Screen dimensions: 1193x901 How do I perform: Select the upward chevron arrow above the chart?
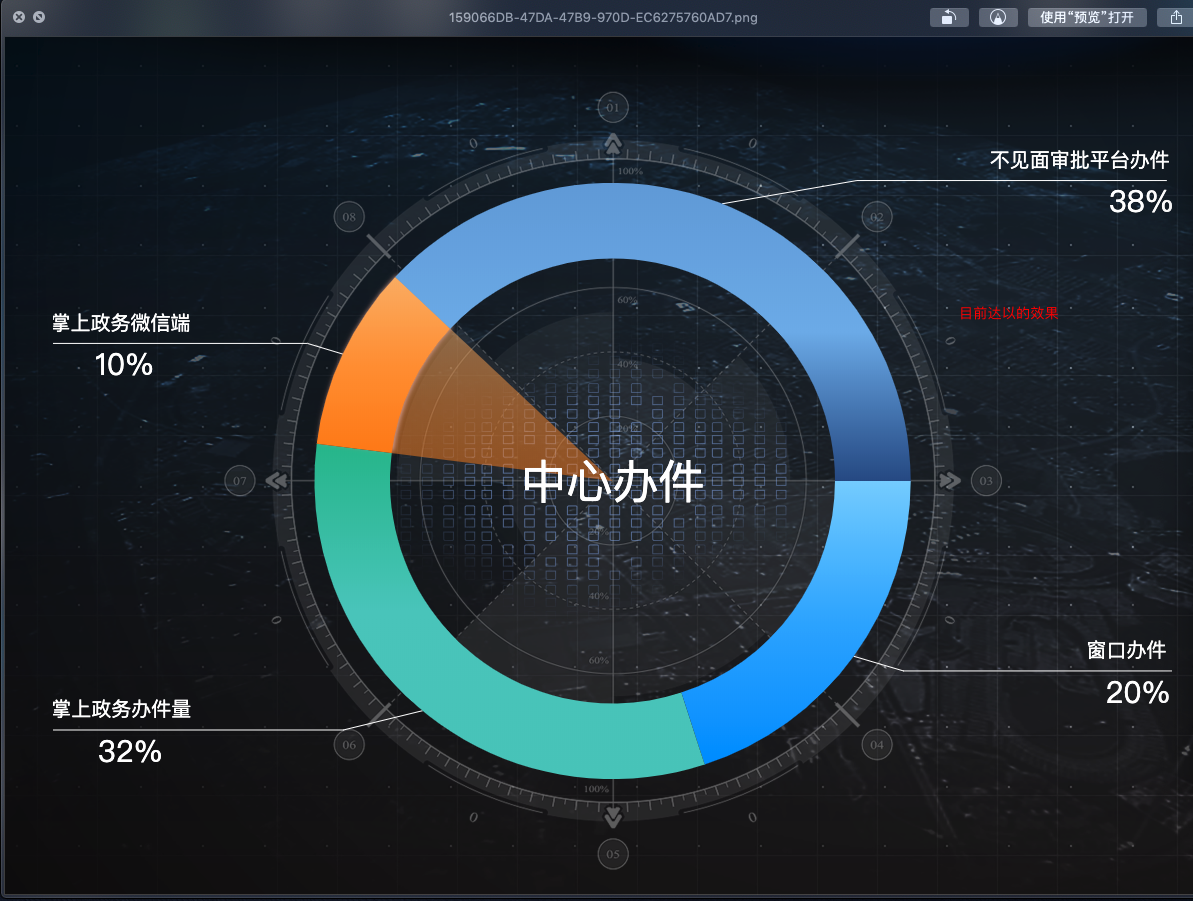point(613,144)
